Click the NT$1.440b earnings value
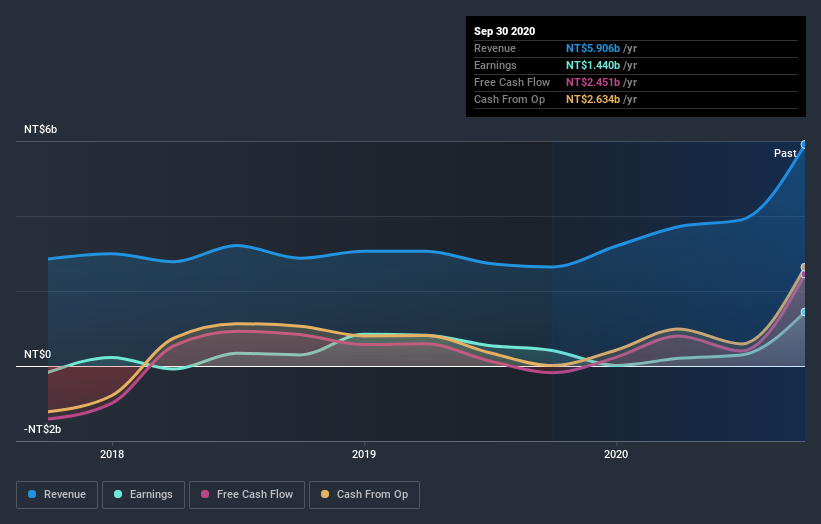 pyautogui.click(x=593, y=65)
